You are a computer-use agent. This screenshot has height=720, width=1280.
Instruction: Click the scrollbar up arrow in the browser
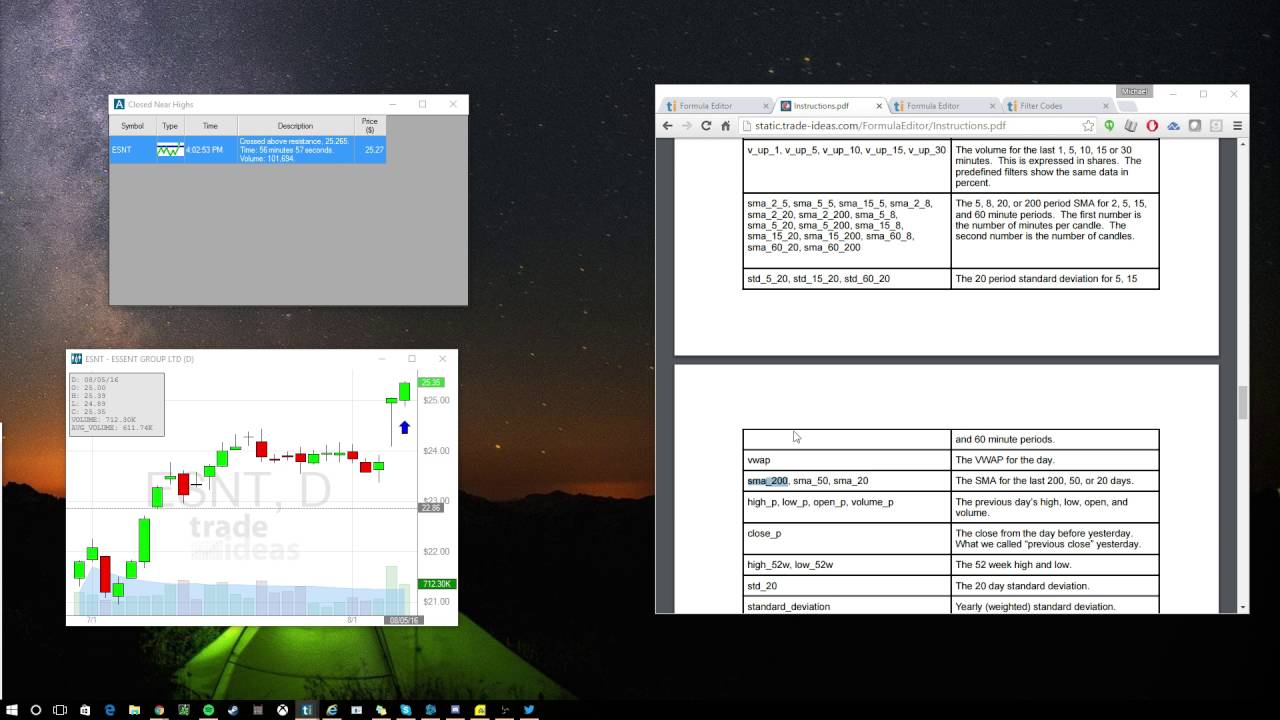1243,144
